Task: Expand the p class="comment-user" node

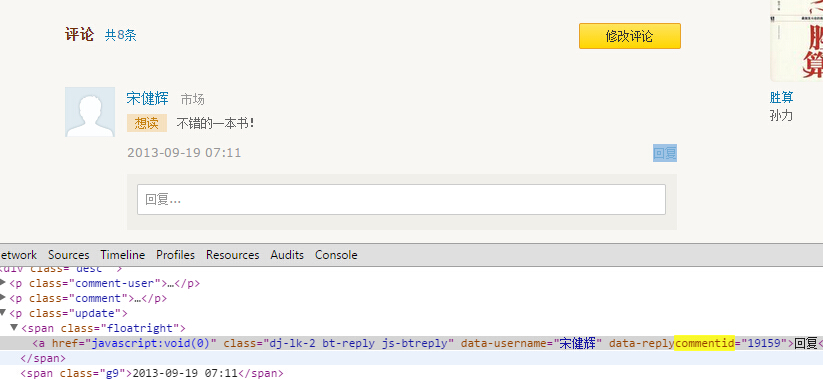Action: coord(3,283)
